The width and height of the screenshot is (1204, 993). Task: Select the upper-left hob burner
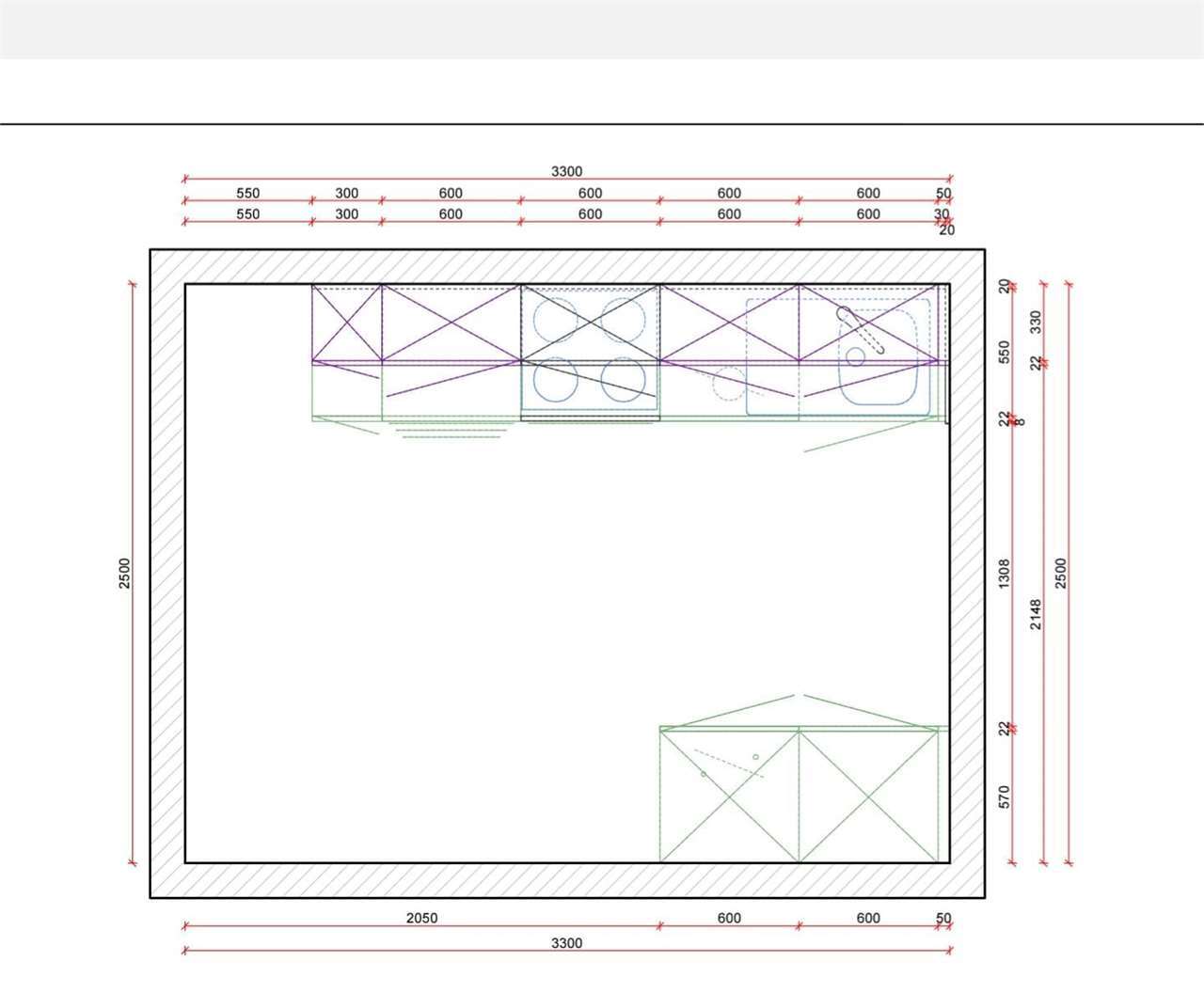(x=555, y=320)
